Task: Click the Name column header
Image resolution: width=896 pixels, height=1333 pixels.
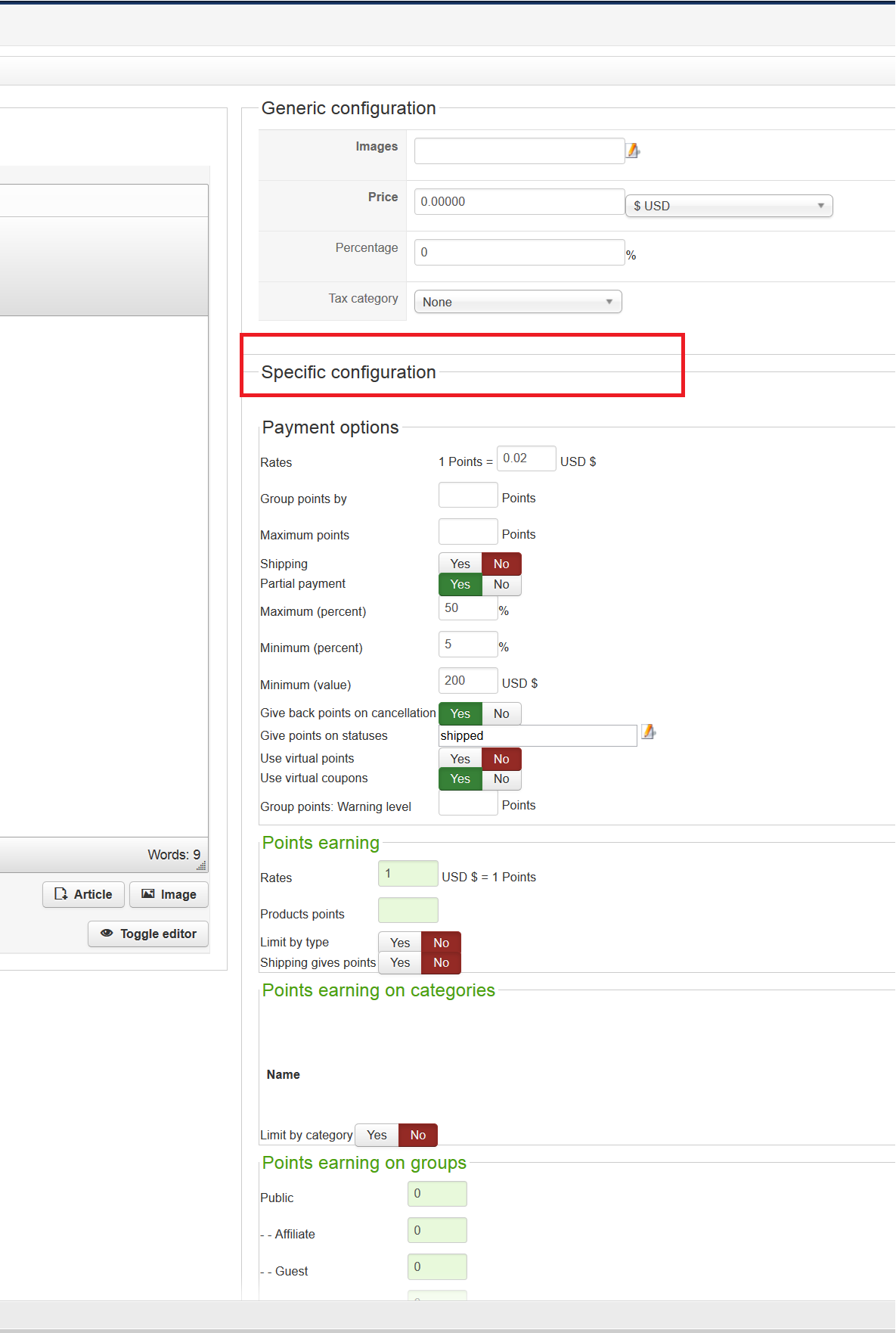Action: coord(284,1074)
